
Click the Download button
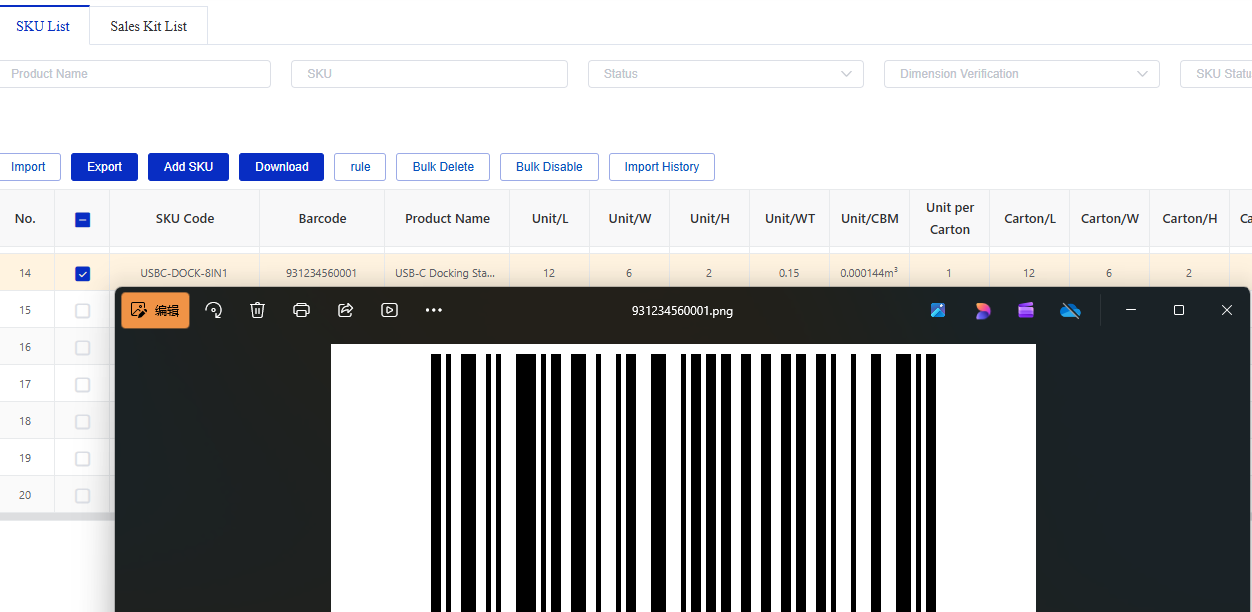(x=282, y=167)
